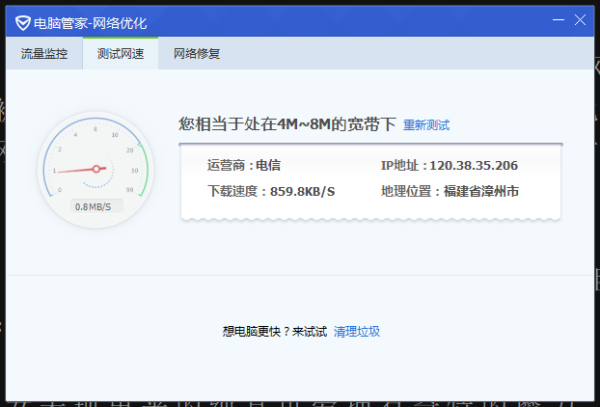
Task: Switch to the 流量监控 tab
Action: (45, 54)
